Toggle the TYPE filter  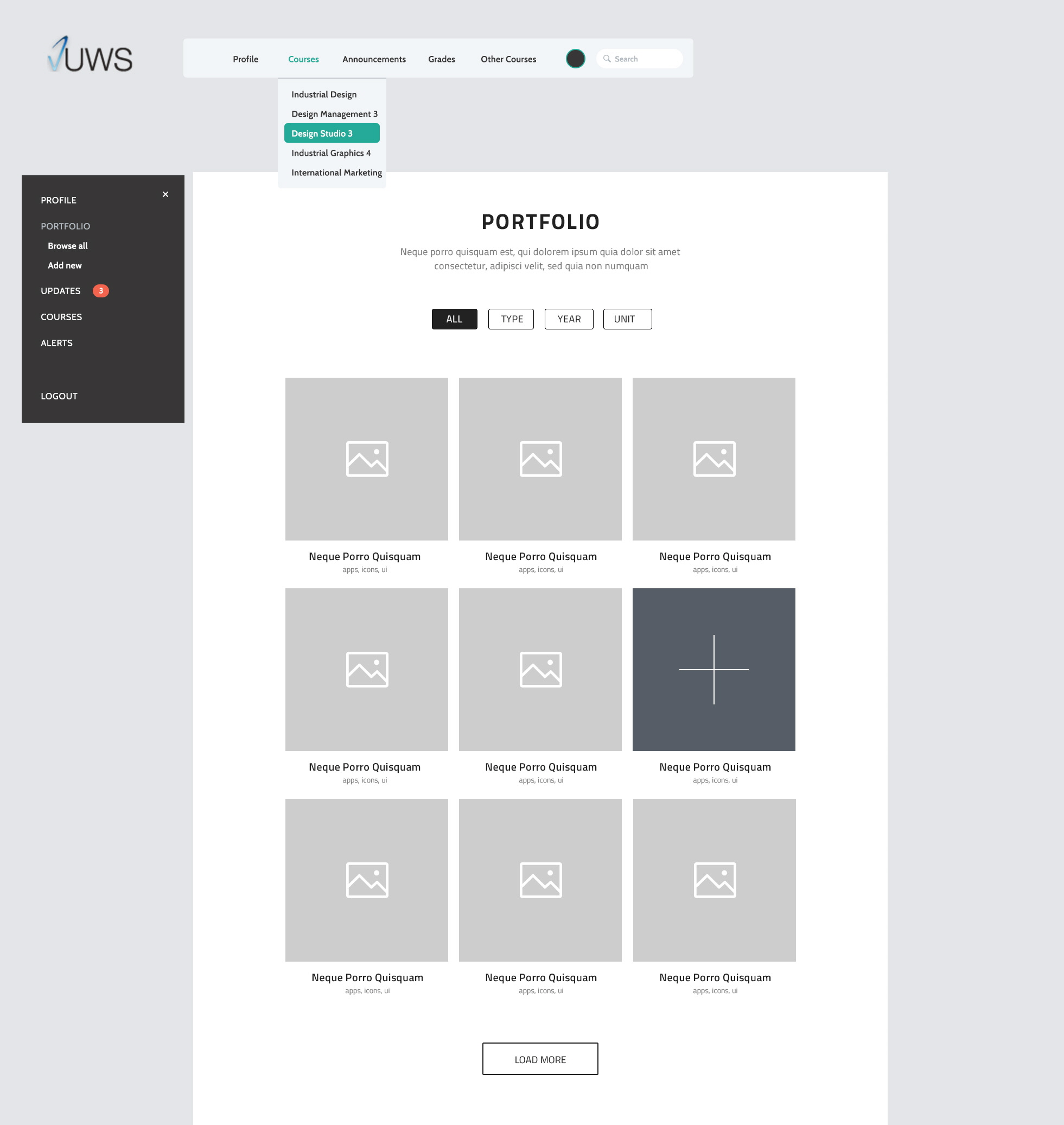pos(511,319)
